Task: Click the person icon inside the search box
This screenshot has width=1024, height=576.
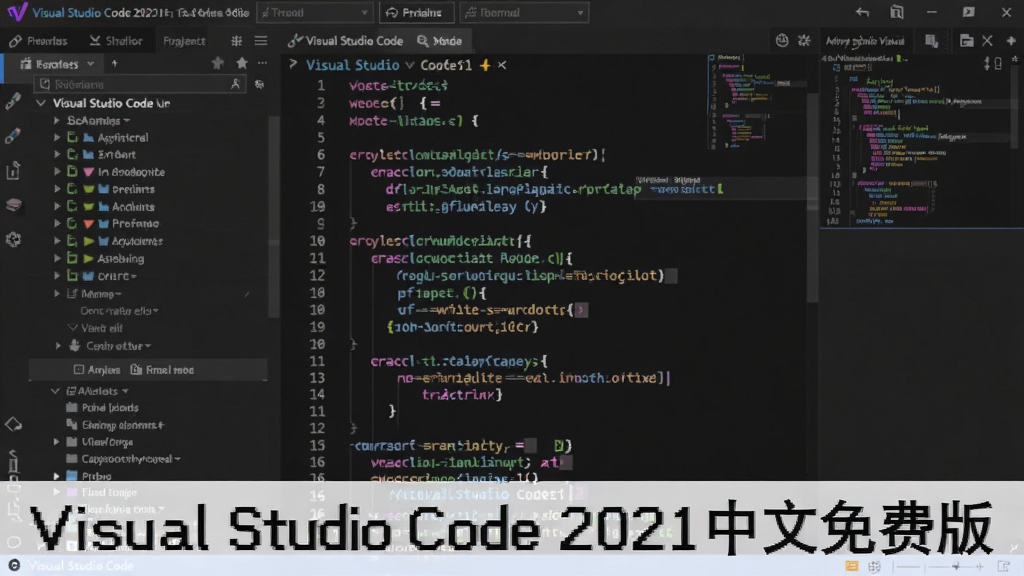Action: click(236, 84)
